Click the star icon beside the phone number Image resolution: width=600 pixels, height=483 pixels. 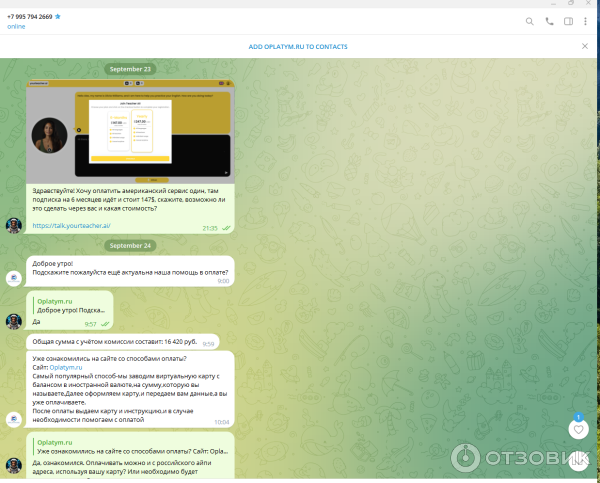click(x=58, y=16)
